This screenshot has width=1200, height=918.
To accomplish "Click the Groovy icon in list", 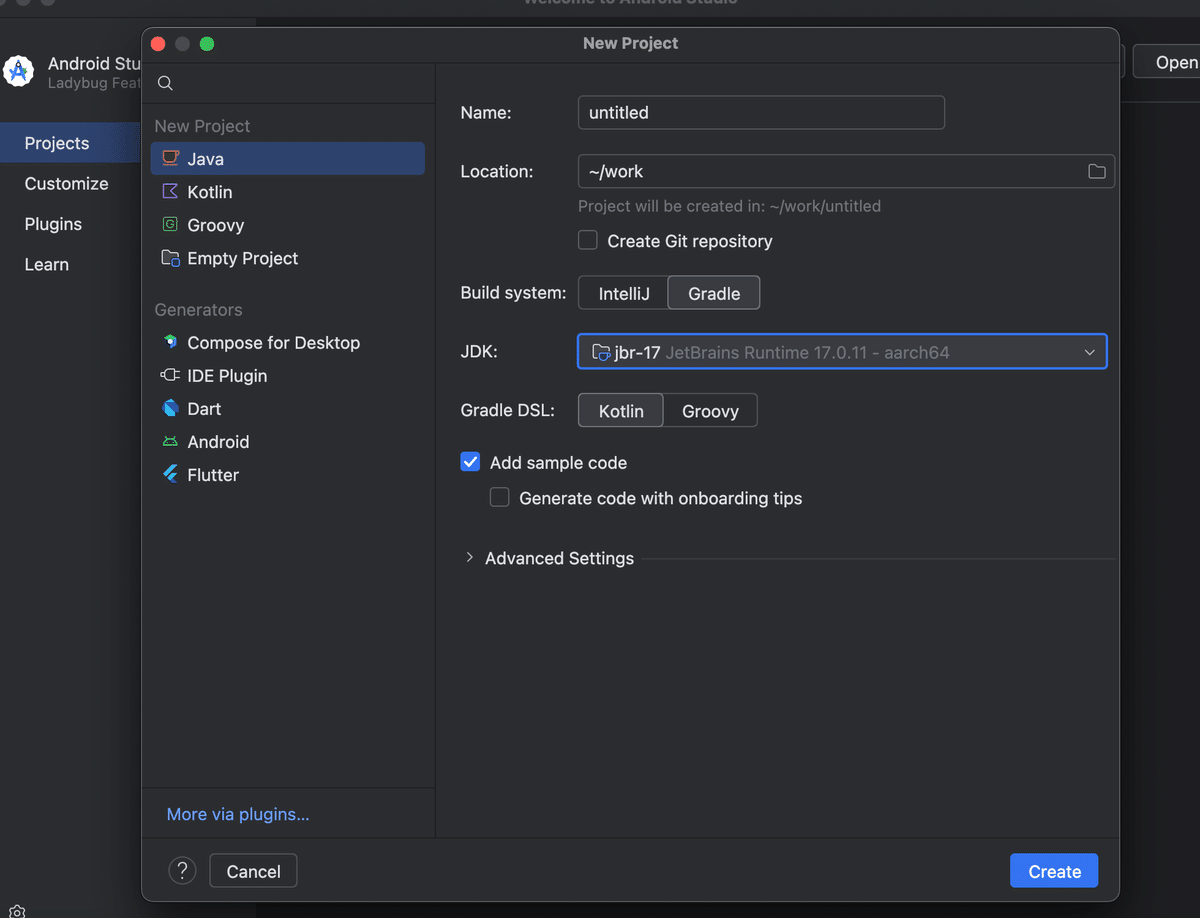I will [x=171, y=225].
